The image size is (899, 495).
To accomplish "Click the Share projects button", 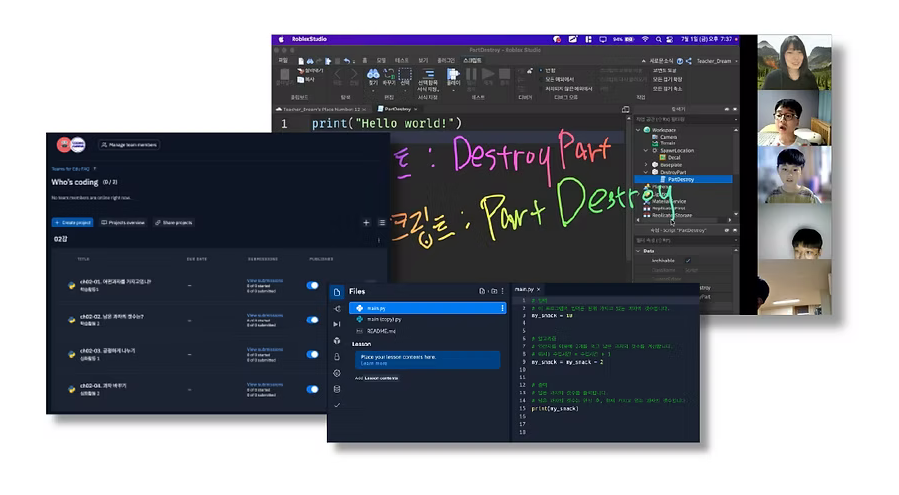I will coord(174,223).
